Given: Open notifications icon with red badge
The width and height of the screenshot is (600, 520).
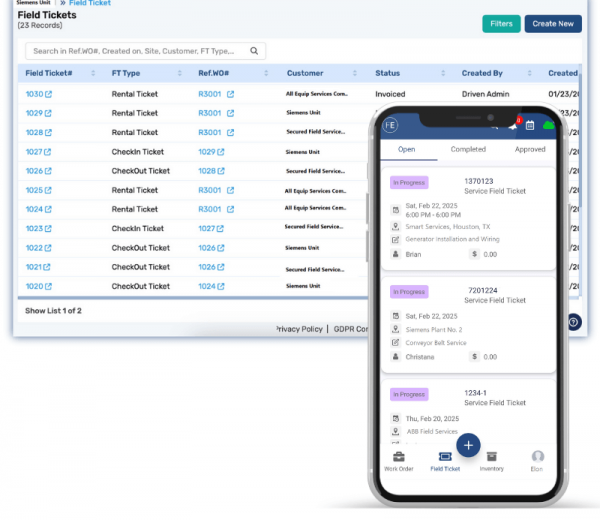Looking at the screenshot, I should tap(514, 125).
